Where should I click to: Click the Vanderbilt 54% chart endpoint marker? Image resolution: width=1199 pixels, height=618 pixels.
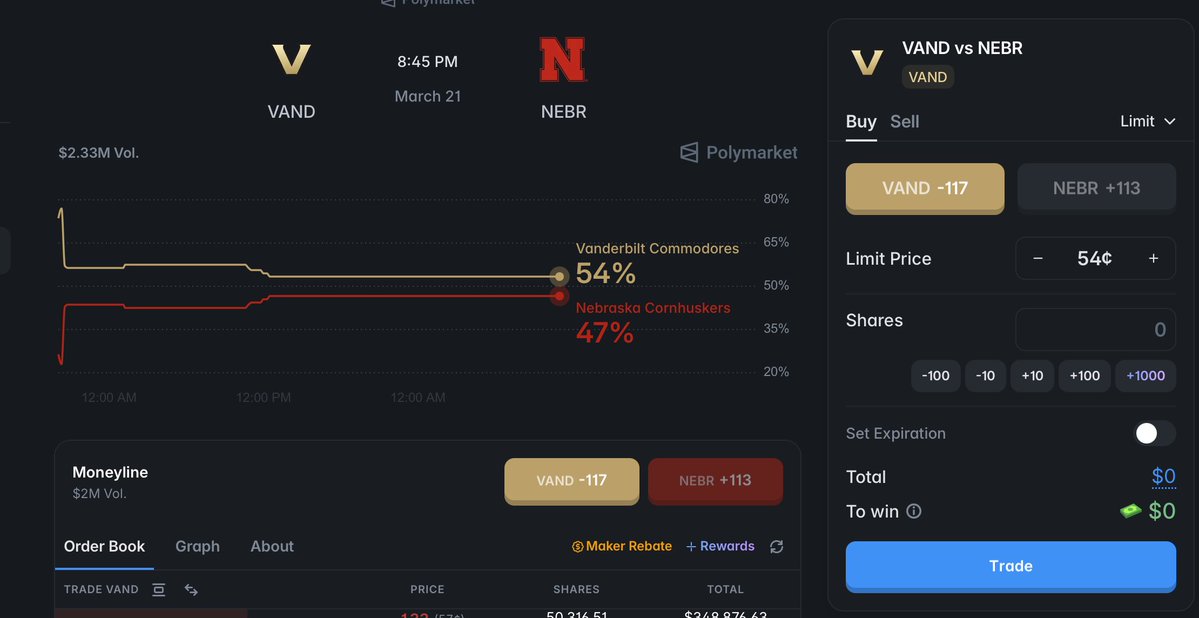coord(560,276)
